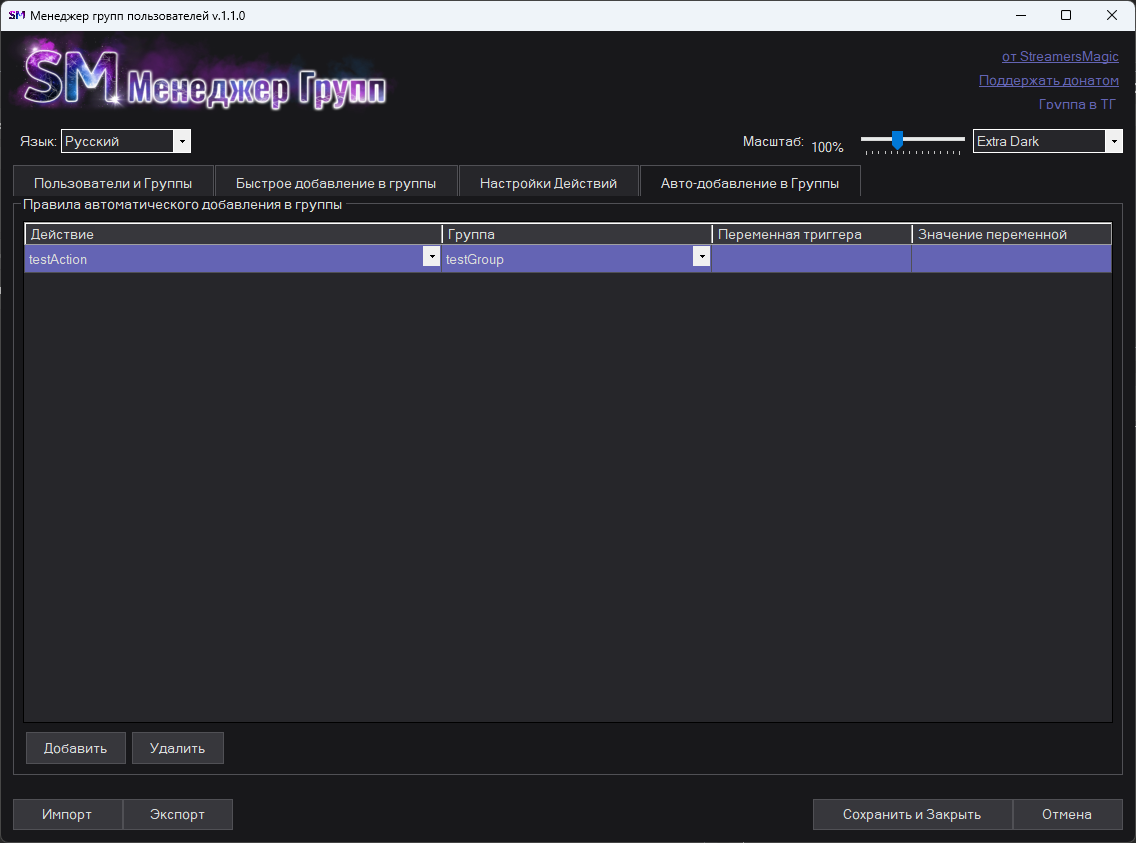Open the от StreamersMagic link

click(x=1060, y=57)
